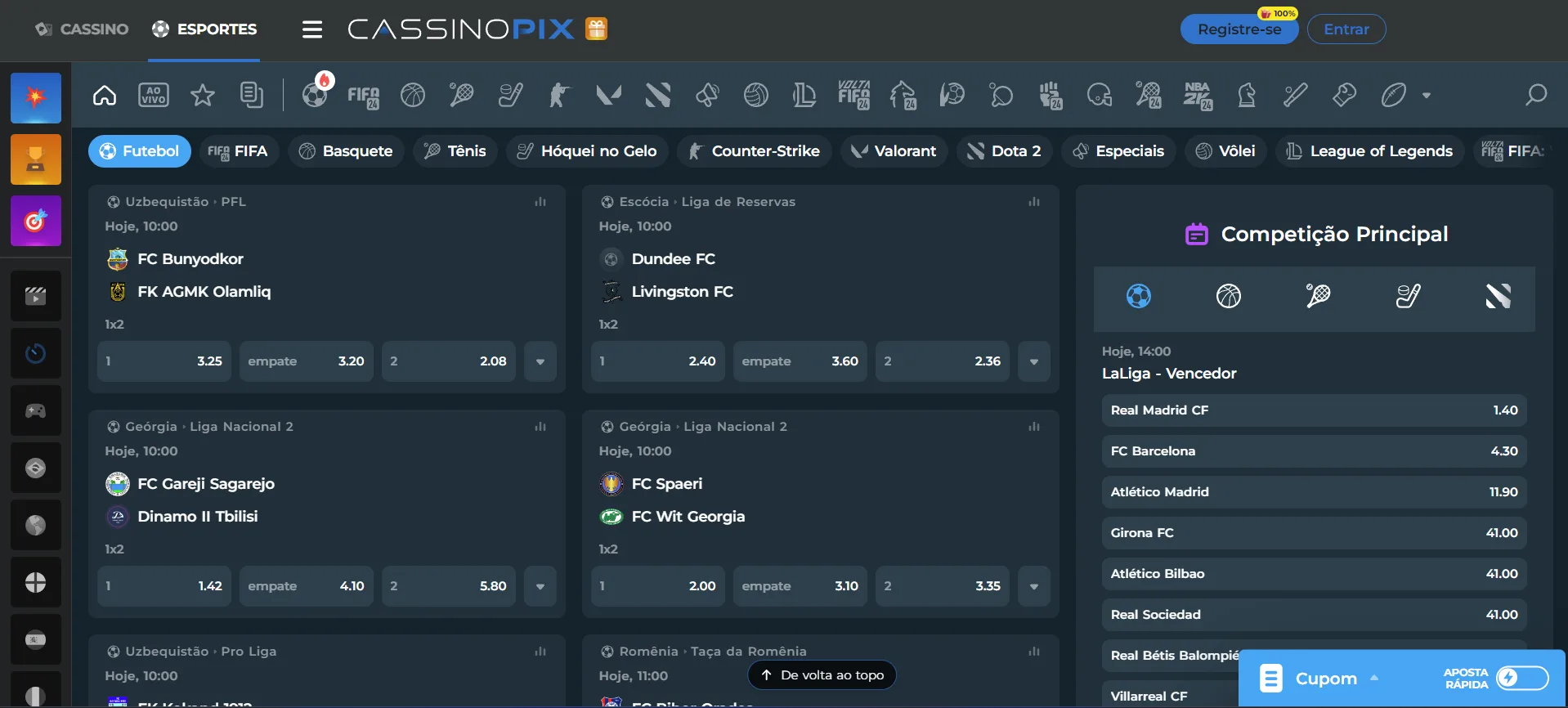1568x708 pixels.
Task: Switch to the Cassino tab
Action: click(82, 29)
